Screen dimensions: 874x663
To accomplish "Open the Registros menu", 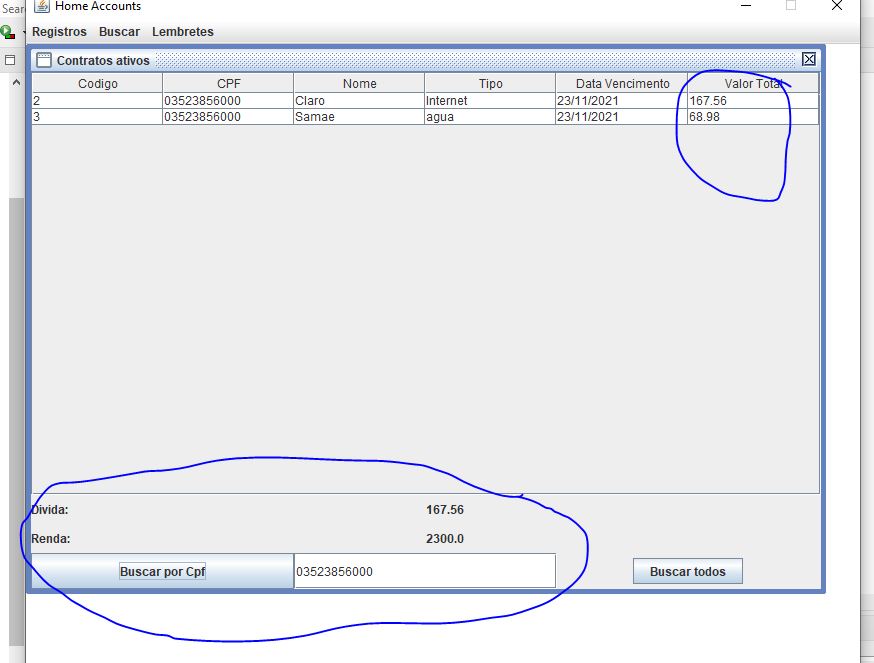I will [x=59, y=32].
